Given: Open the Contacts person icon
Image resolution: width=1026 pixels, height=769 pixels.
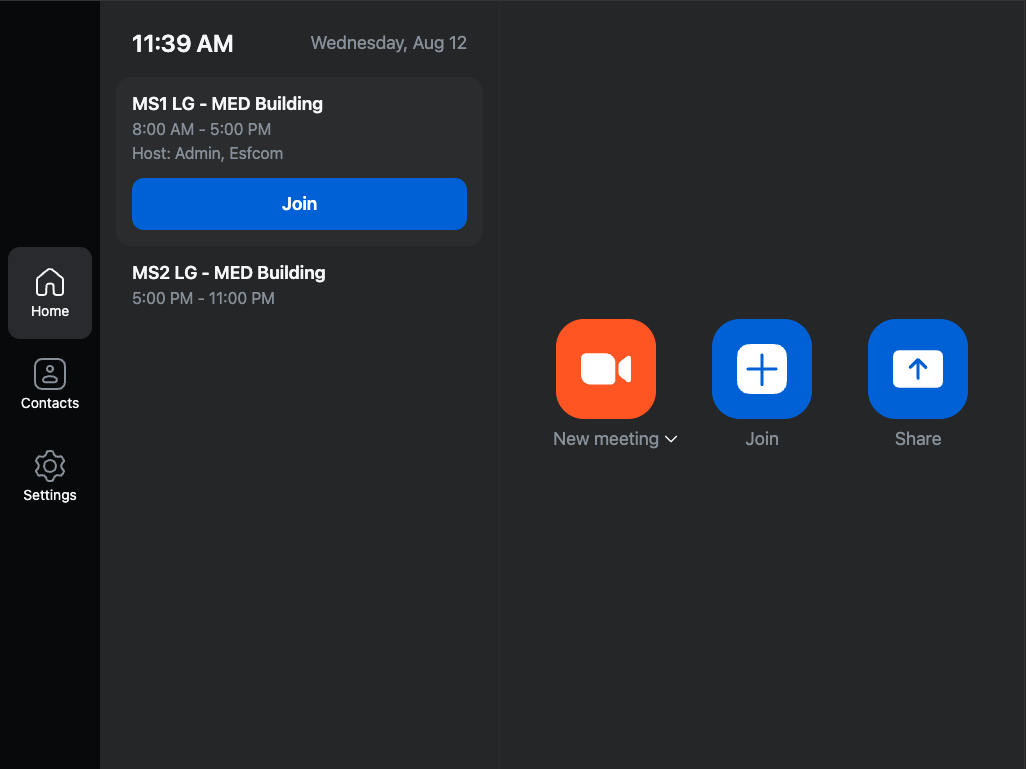Looking at the screenshot, I should 50,374.
